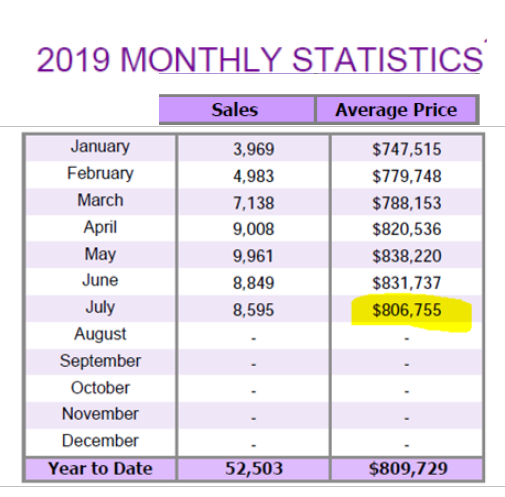Select the September row label

[100, 361]
